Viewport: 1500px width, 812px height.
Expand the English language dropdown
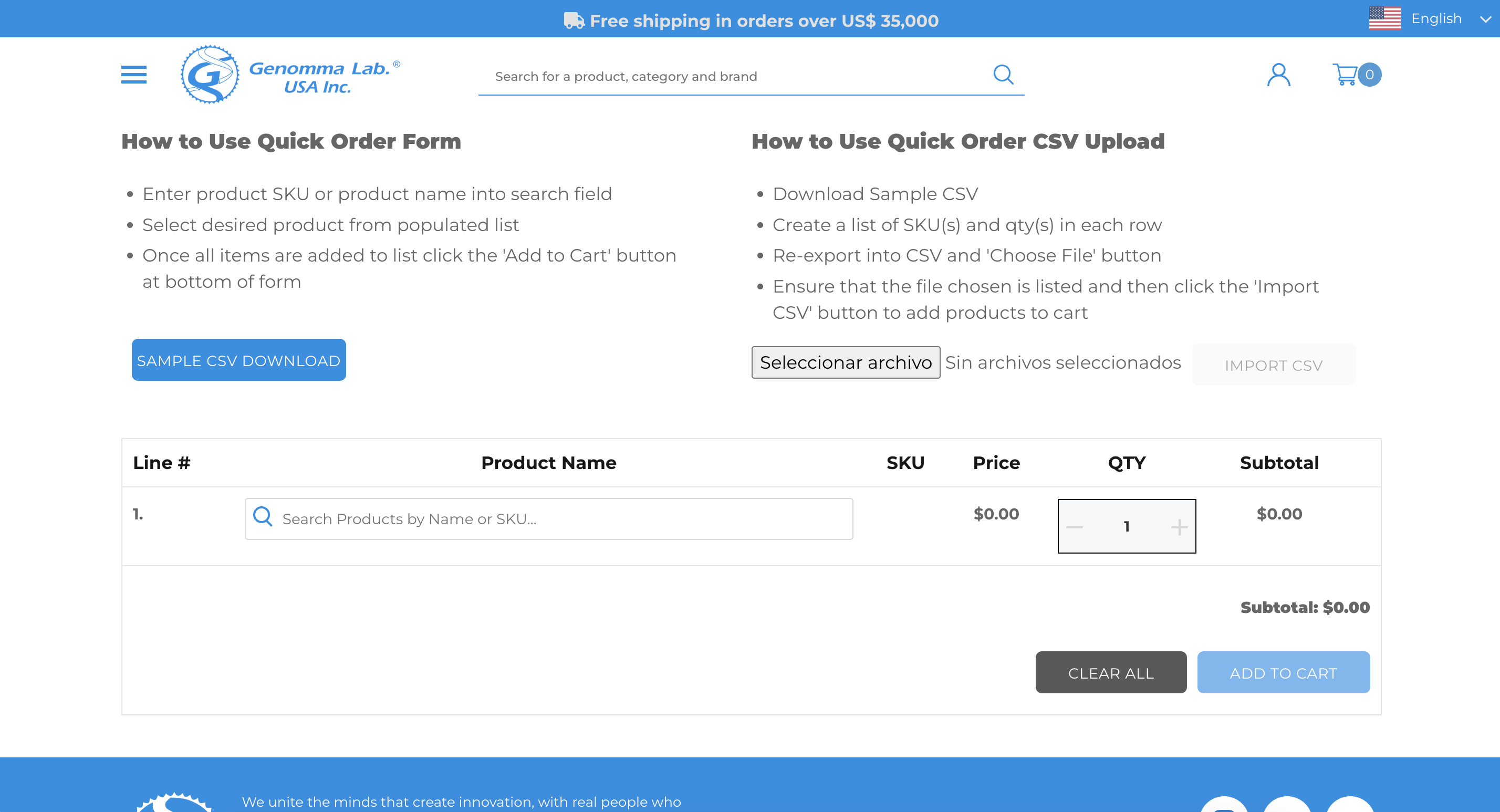[1436, 18]
